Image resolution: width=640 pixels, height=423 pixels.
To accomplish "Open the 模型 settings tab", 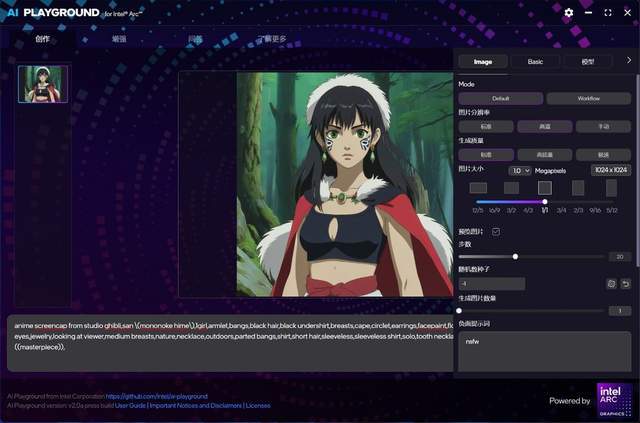I will [x=587, y=62].
